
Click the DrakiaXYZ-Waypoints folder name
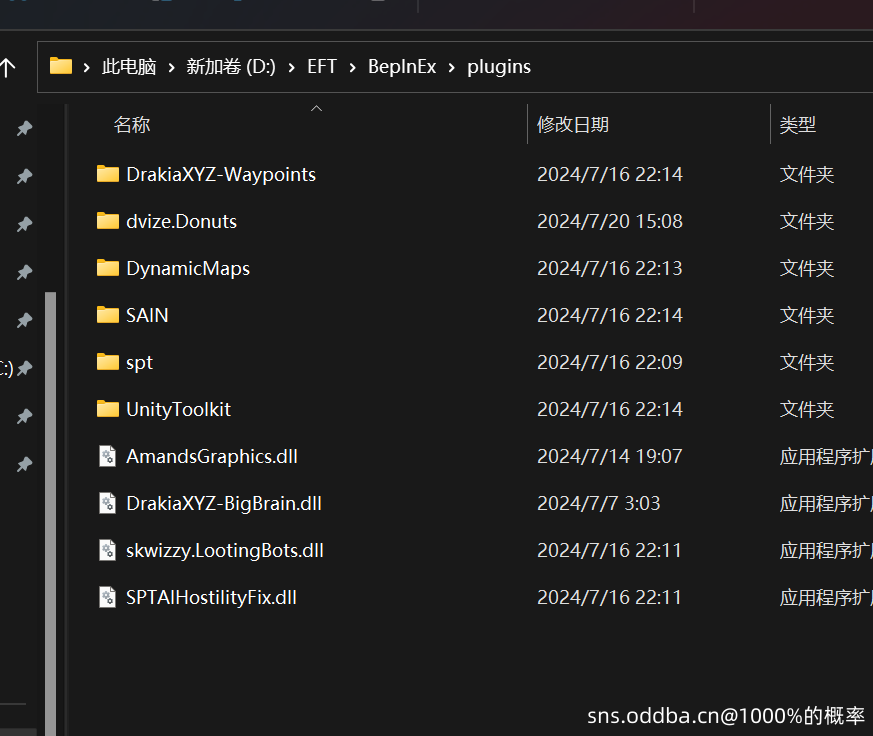tap(221, 174)
